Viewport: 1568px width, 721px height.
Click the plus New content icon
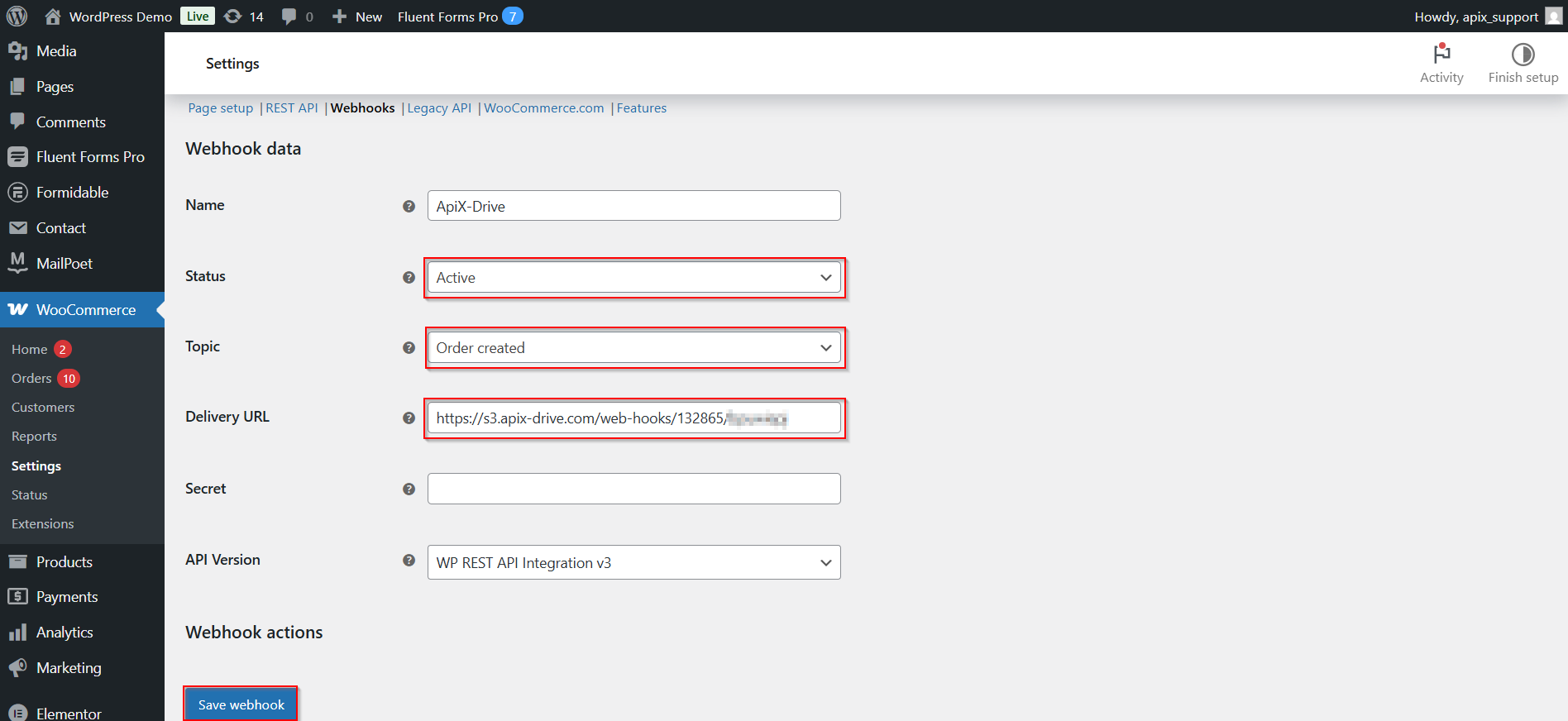click(339, 17)
